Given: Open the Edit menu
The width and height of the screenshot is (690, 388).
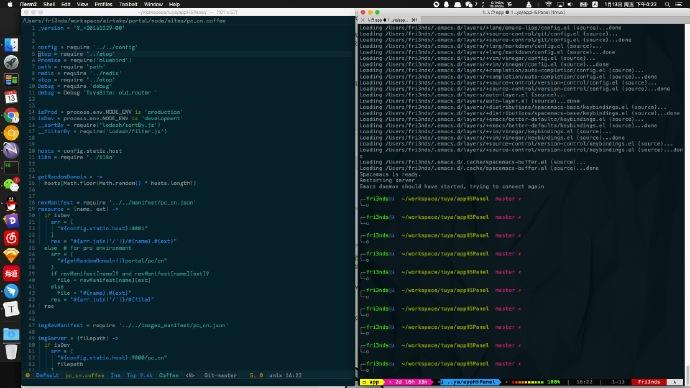Looking at the screenshot, I should click(66, 4).
